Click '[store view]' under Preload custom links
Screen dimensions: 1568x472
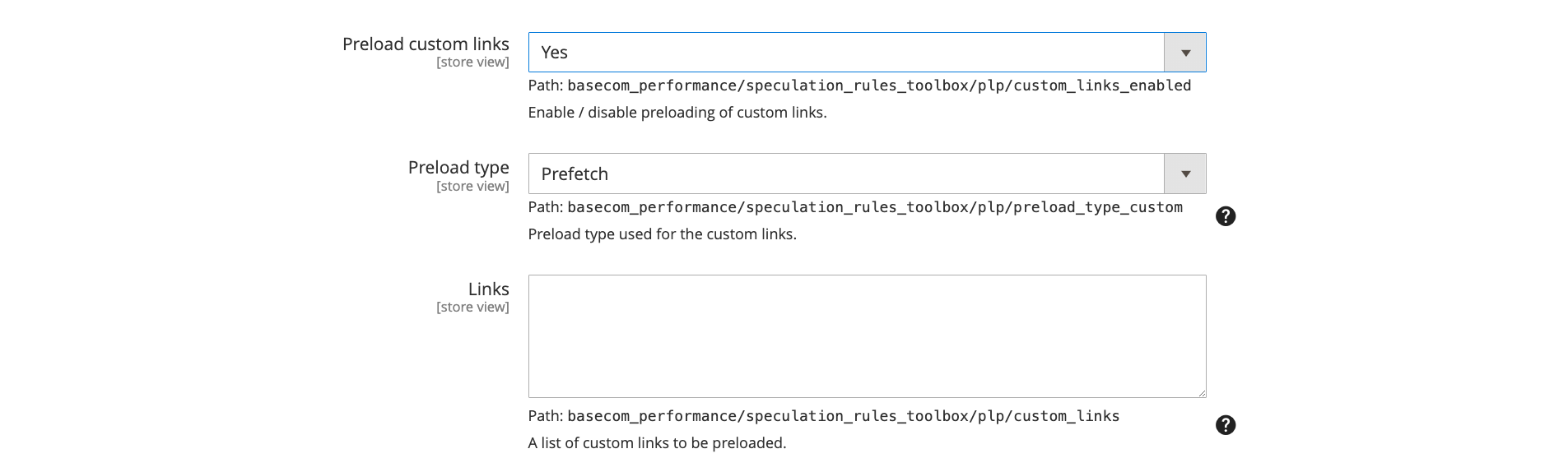472,62
